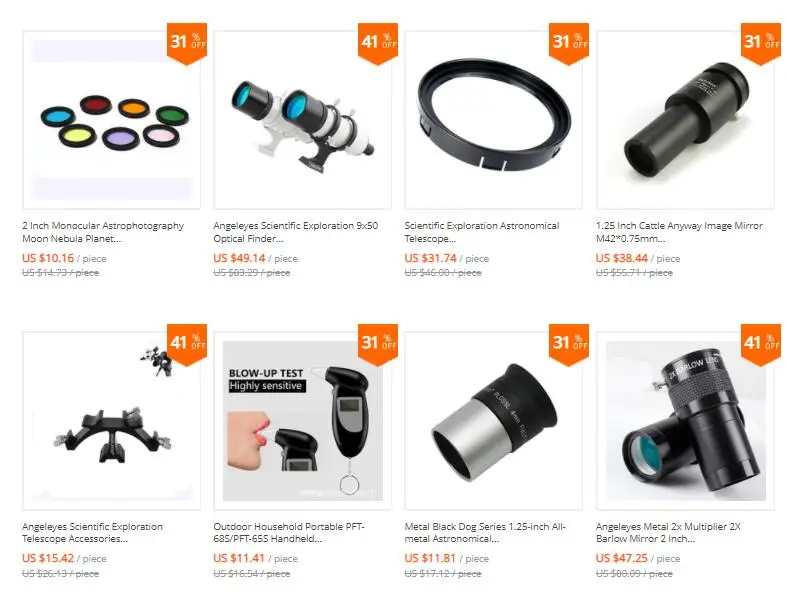Open 'Scientific Exploration Astronomical Telescope' title
Image resolution: width=787 pixels, height=594 pixels.
(x=482, y=232)
